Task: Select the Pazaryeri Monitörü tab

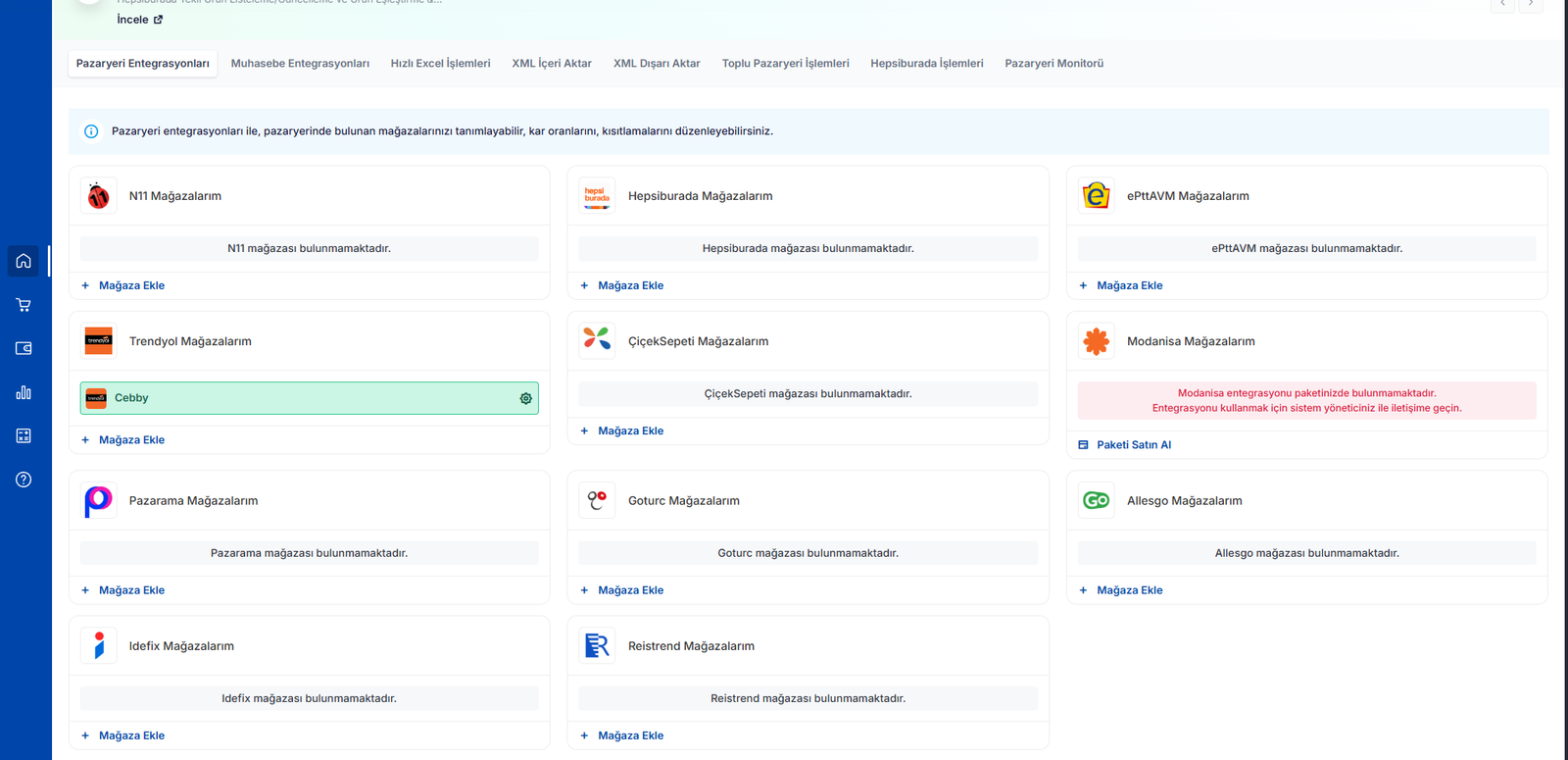Action: point(1053,64)
